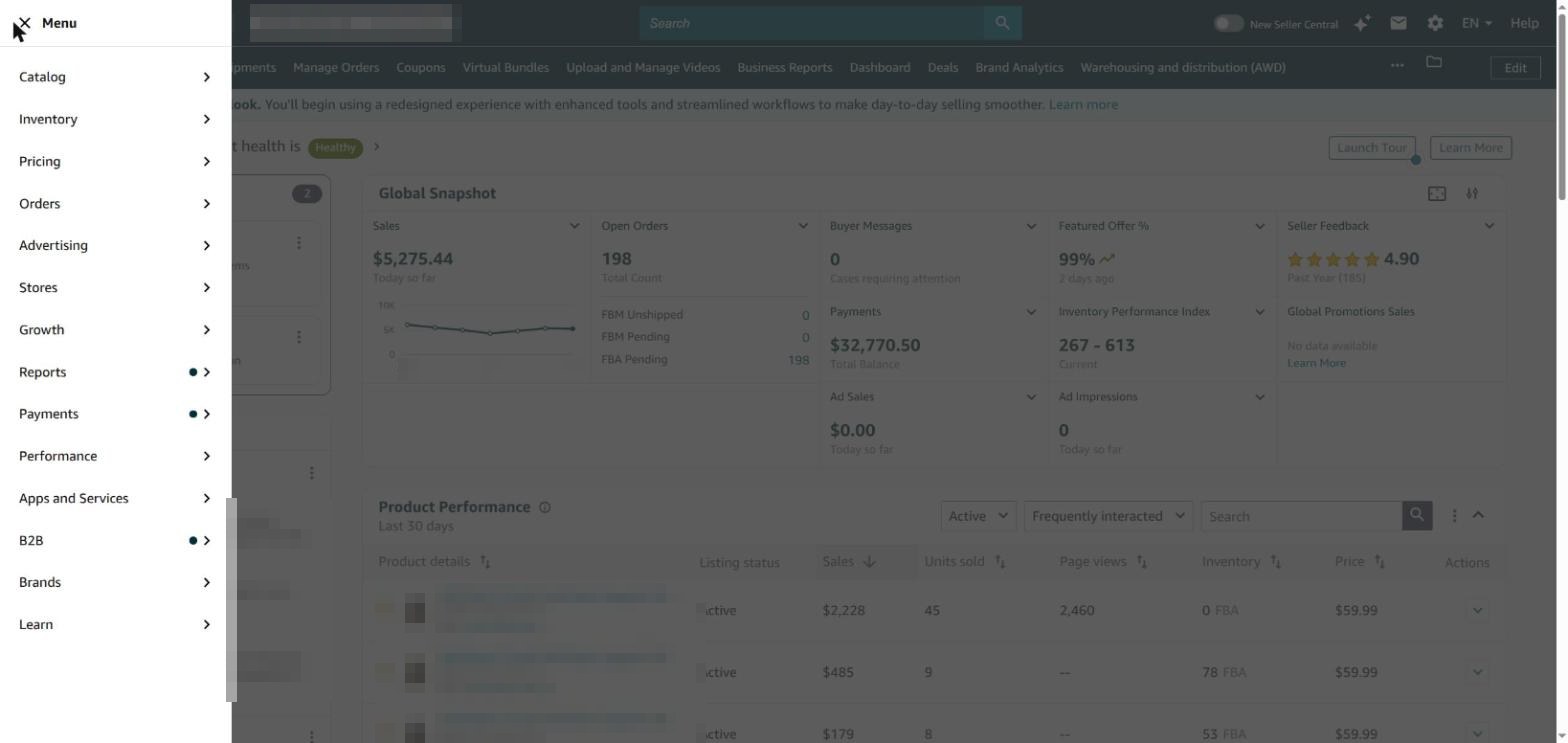Click the Launch Tour button

tap(1372, 148)
